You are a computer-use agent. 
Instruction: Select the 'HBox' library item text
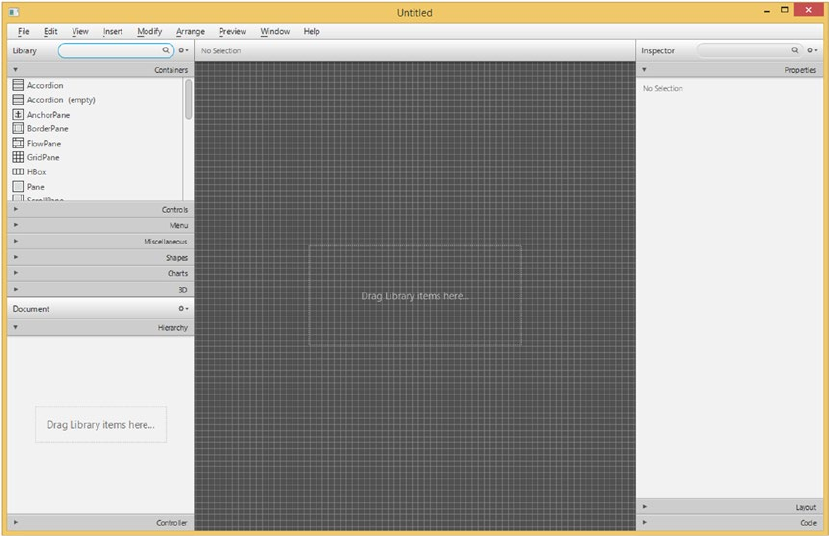pyautogui.click(x=36, y=172)
